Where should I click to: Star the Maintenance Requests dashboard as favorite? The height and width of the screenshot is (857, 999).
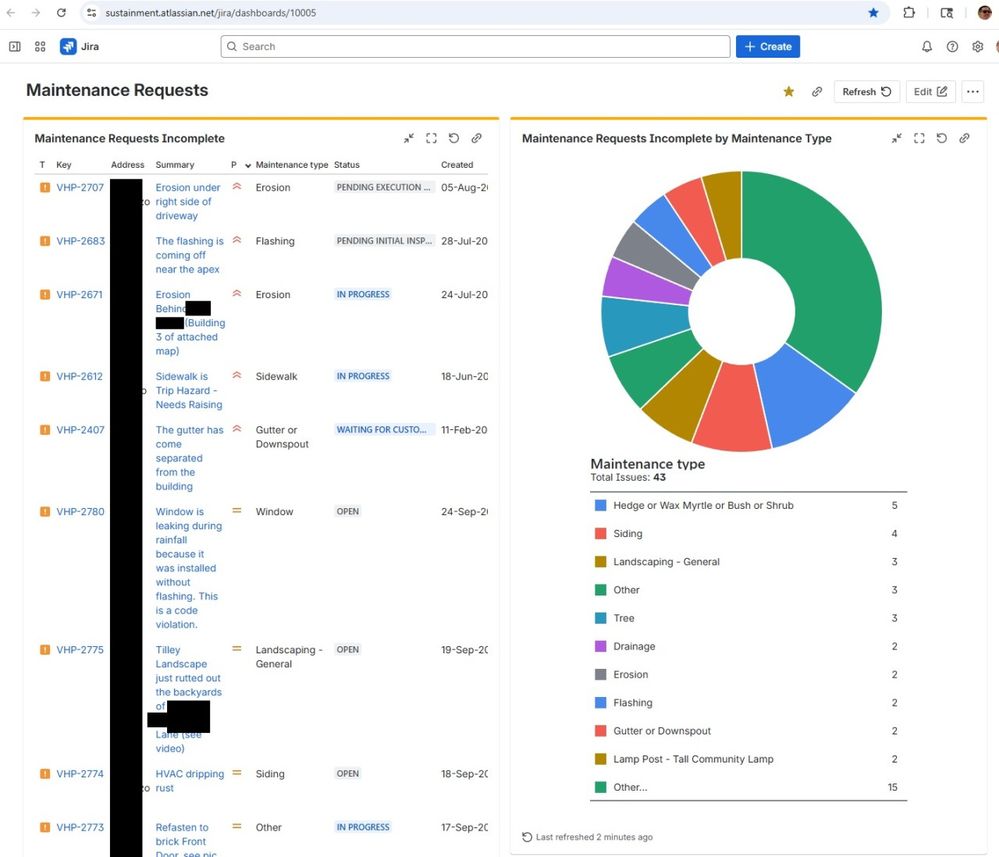[788, 91]
